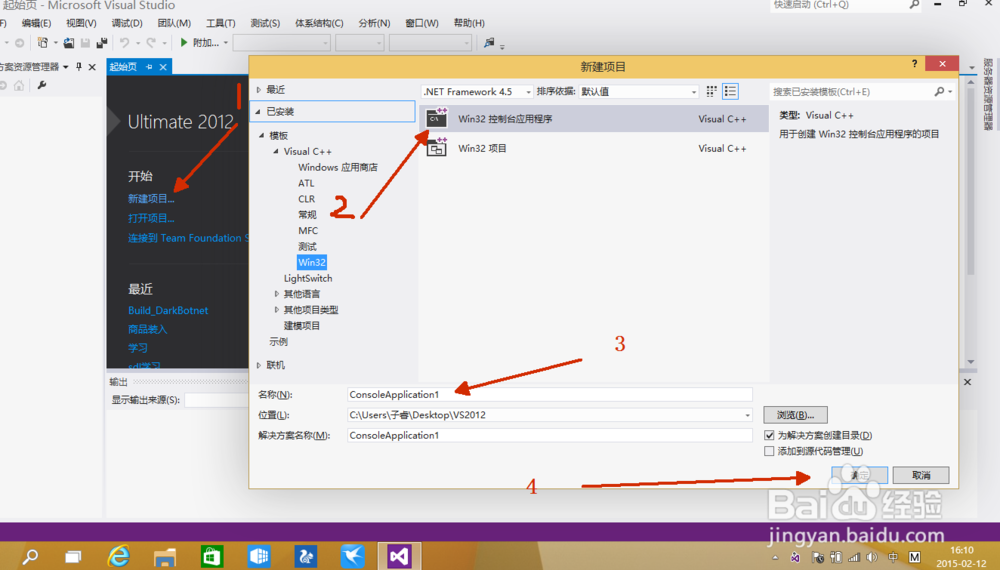Close the Start Page tab
This screenshot has width=1000, height=570.
coord(163,66)
